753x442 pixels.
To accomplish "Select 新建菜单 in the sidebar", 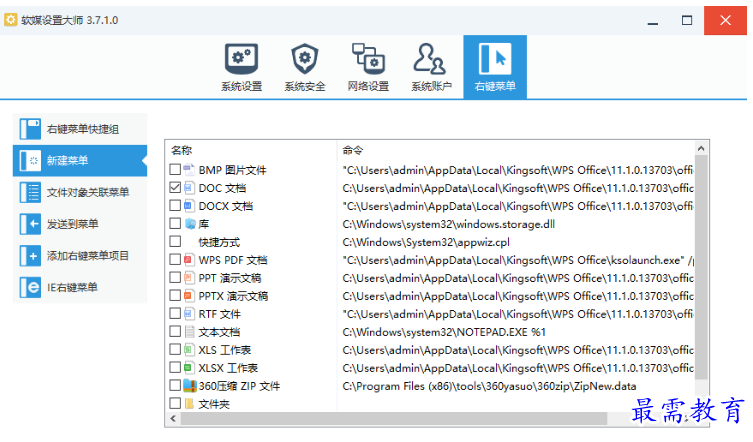I will [80, 160].
